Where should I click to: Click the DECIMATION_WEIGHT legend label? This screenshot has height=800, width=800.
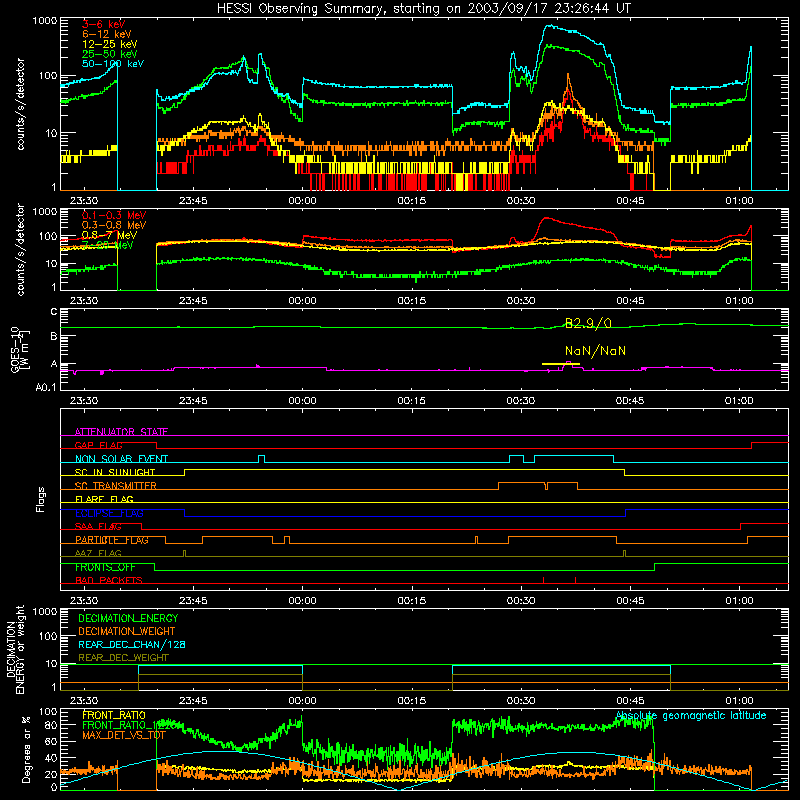tap(127, 631)
